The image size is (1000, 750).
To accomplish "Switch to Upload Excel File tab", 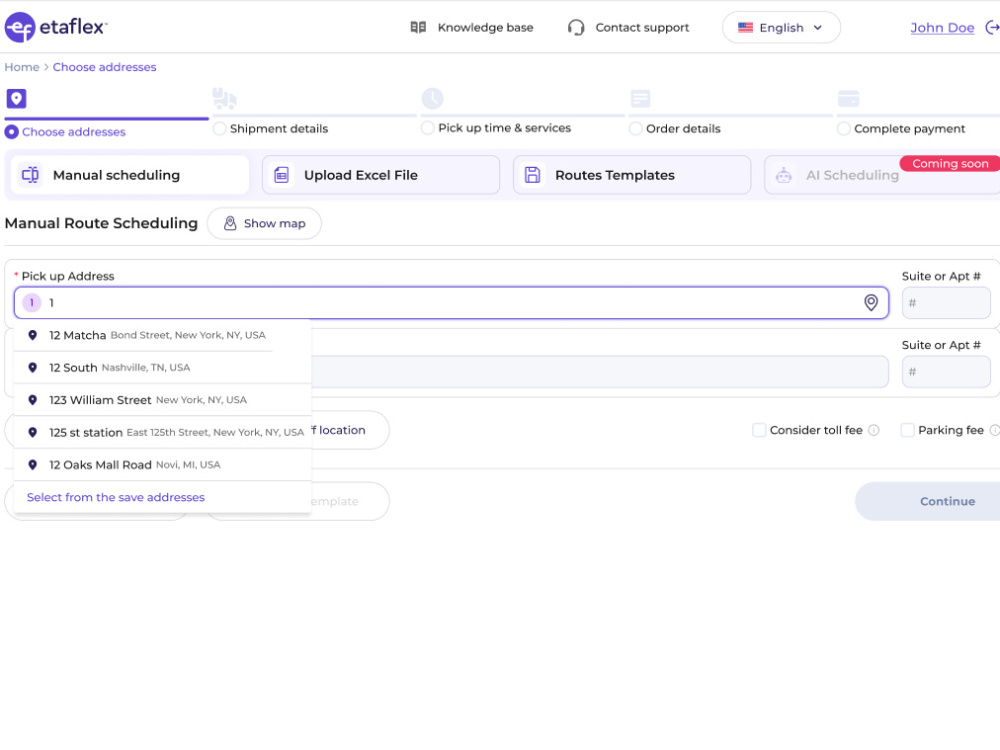I will [381, 175].
